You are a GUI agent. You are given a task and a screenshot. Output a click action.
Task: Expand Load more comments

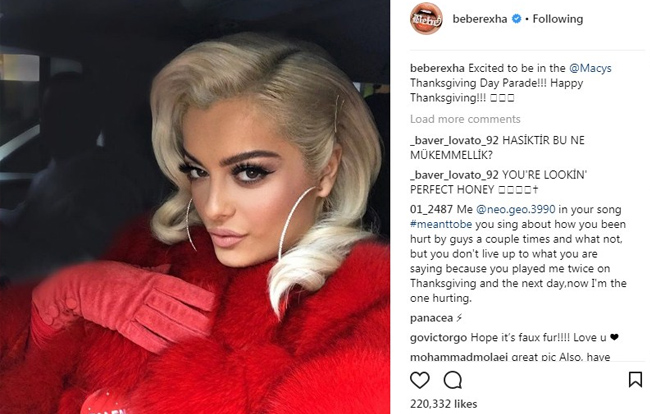465,119
